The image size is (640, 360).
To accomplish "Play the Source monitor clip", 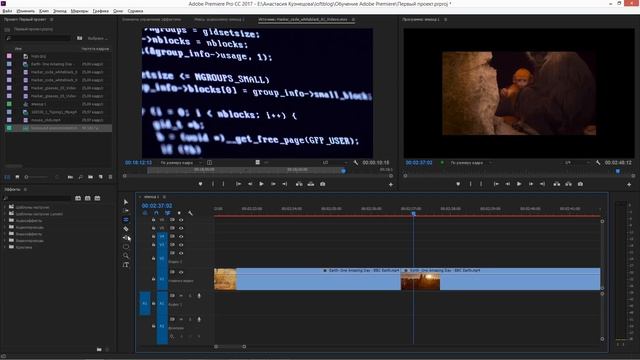I will (x=261, y=184).
